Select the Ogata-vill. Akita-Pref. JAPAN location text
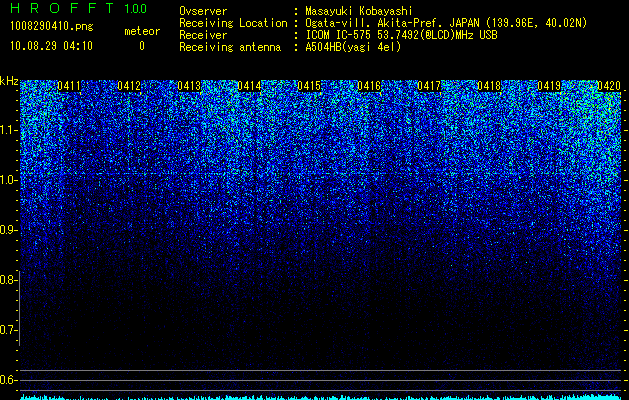629x400 pixels. point(446,23)
